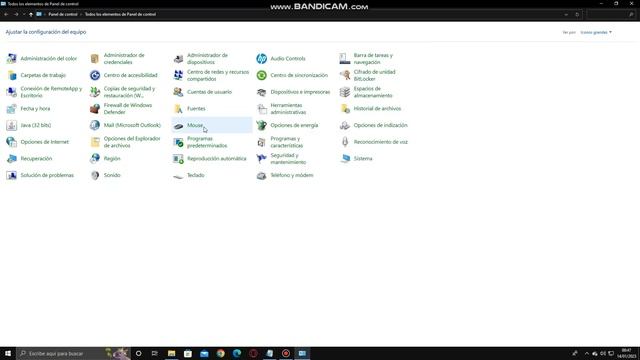640x360 pixels.
Task: Open the Opciones de Internet icon
Action: point(11,142)
